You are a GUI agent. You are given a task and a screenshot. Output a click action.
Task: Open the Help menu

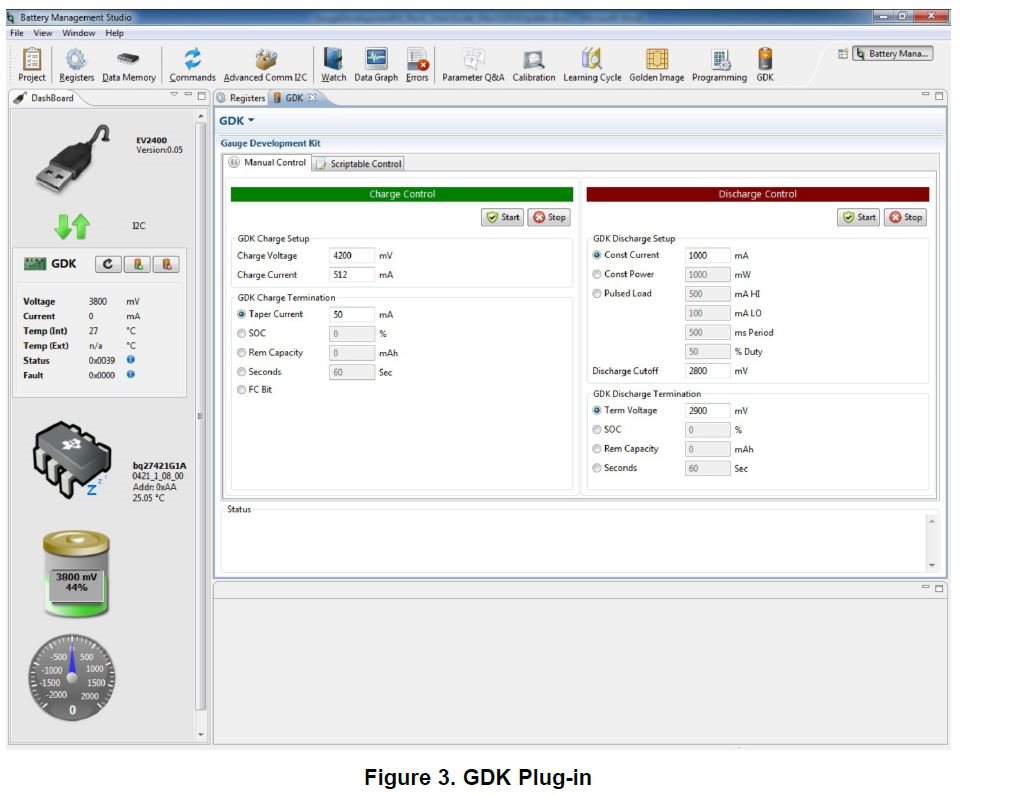pos(115,33)
